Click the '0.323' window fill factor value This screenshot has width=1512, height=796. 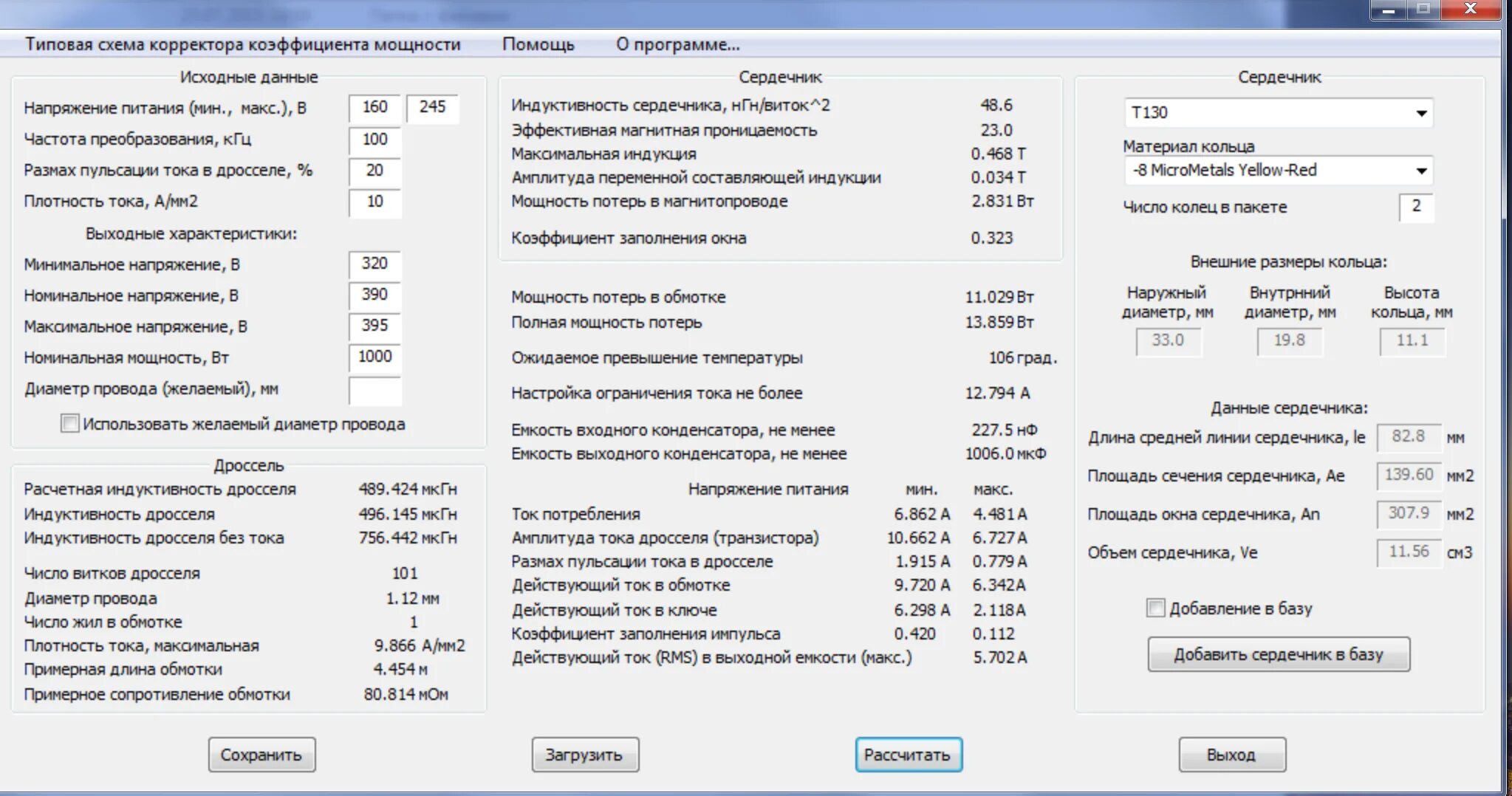click(x=992, y=238)
